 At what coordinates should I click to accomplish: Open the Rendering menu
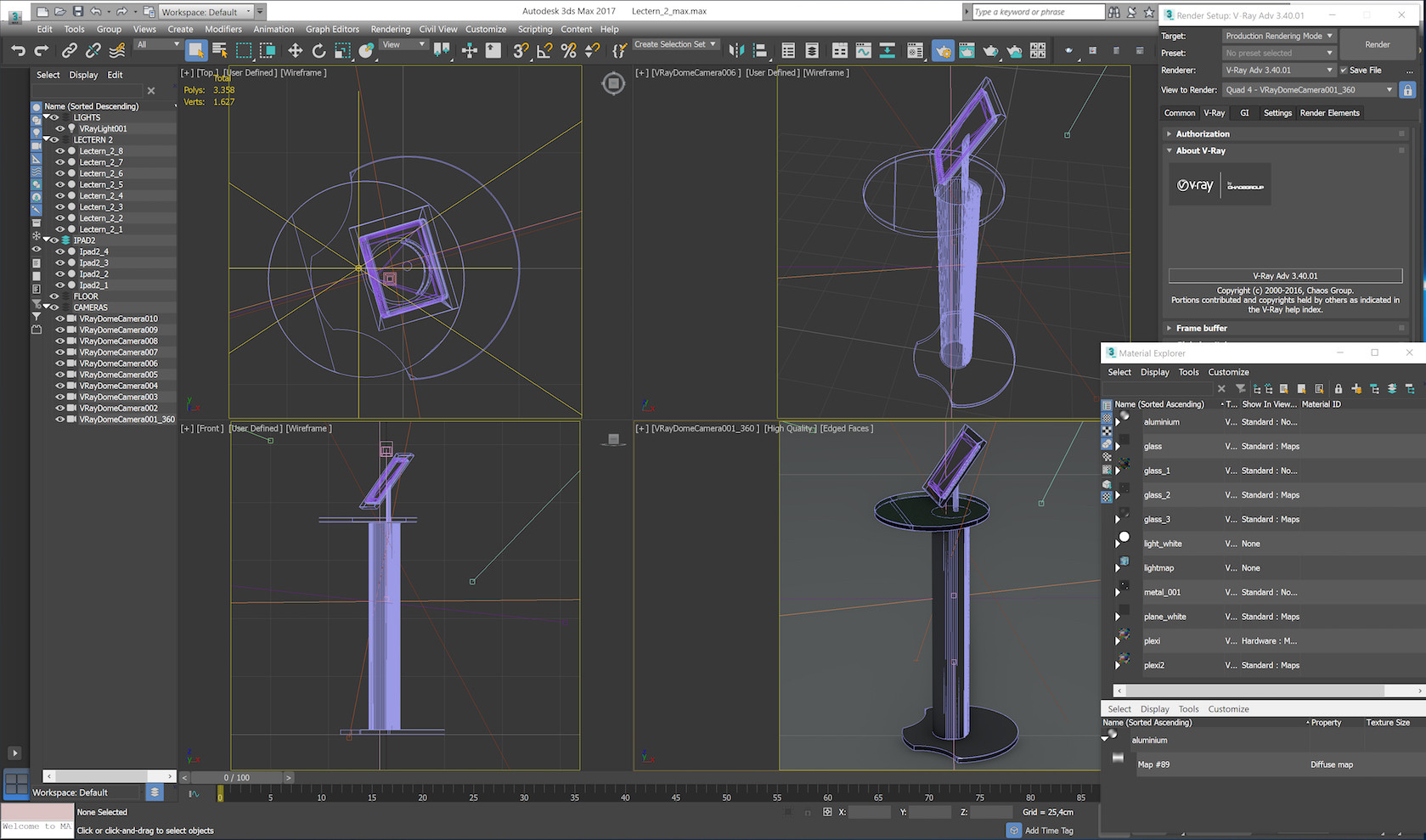pyautogui.click(x=391, y=29)
